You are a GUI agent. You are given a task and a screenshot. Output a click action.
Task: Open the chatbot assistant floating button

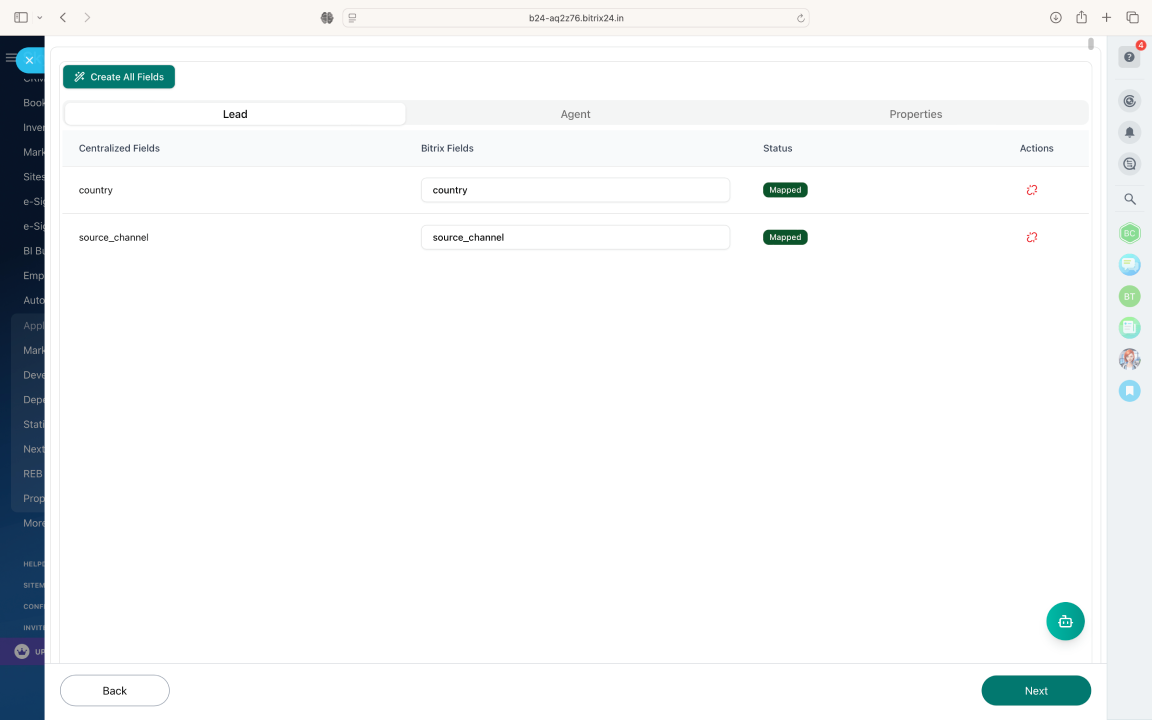(x=1065, y=621)
